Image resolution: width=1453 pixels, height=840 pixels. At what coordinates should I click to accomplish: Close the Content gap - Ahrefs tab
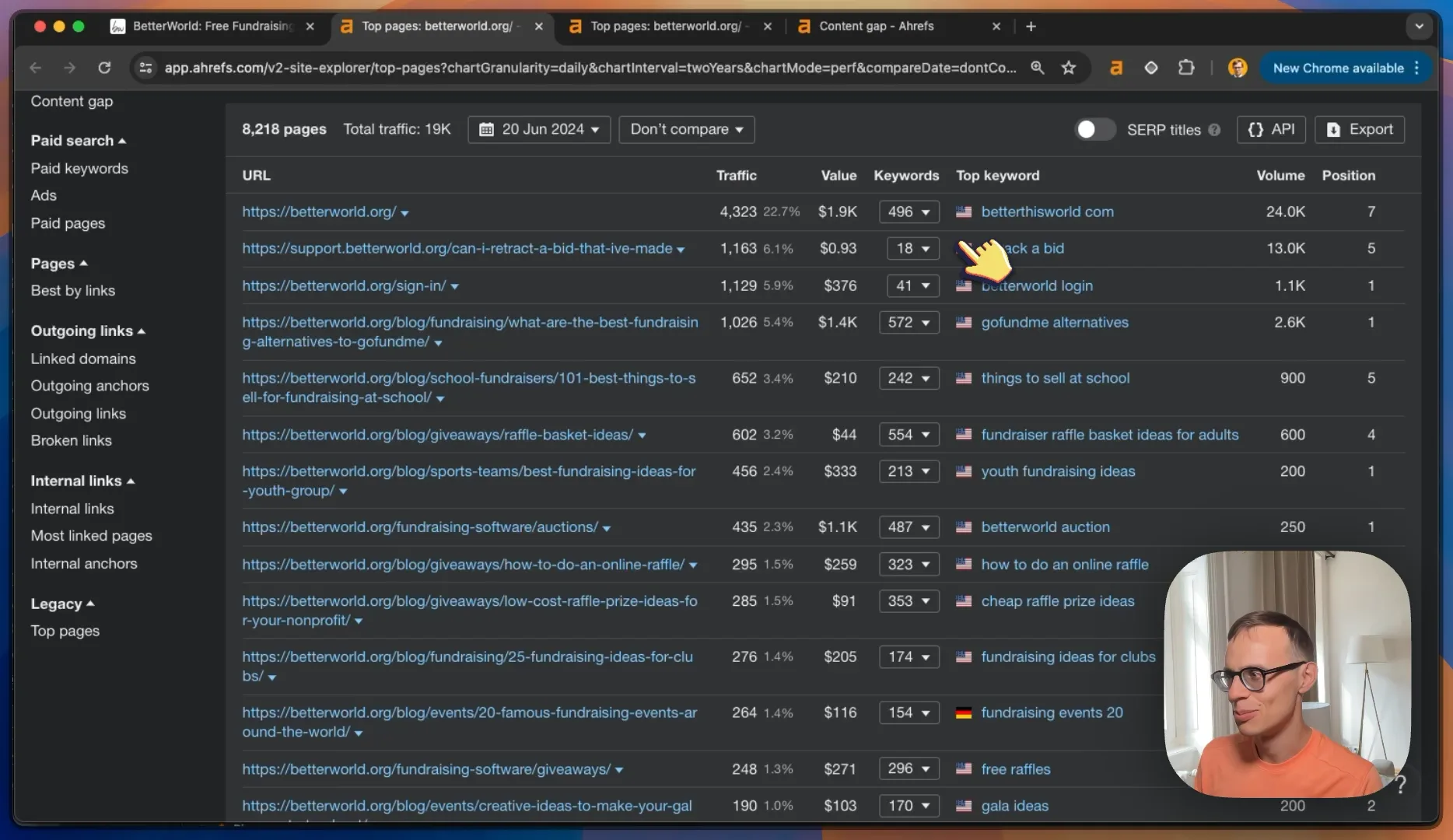[x=996, y=26]
